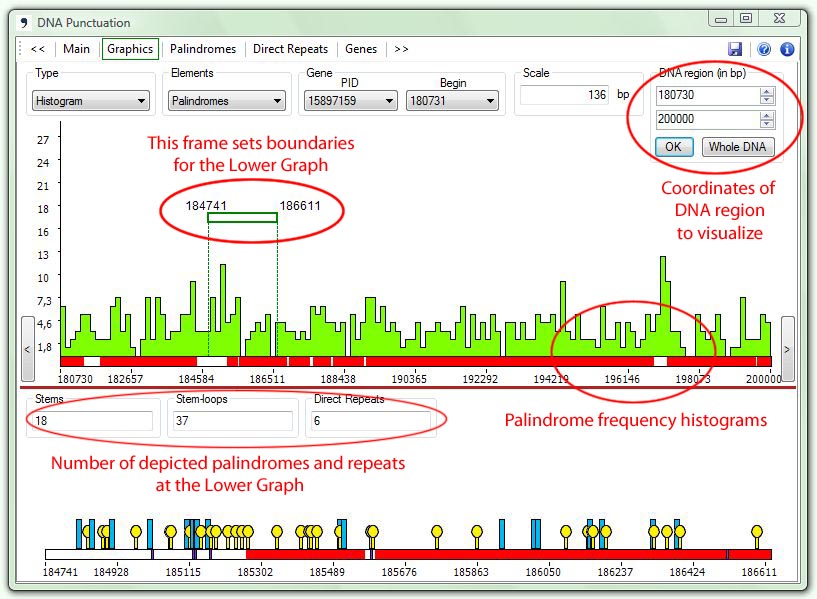The width and height of the screenshot is (817, 599).
Task: Expand the Elements Palindromes dropdown
Action: click(227, 101)
